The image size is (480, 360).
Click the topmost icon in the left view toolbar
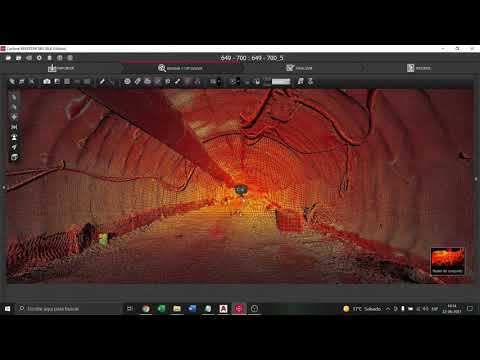click(x=14, y=97)
